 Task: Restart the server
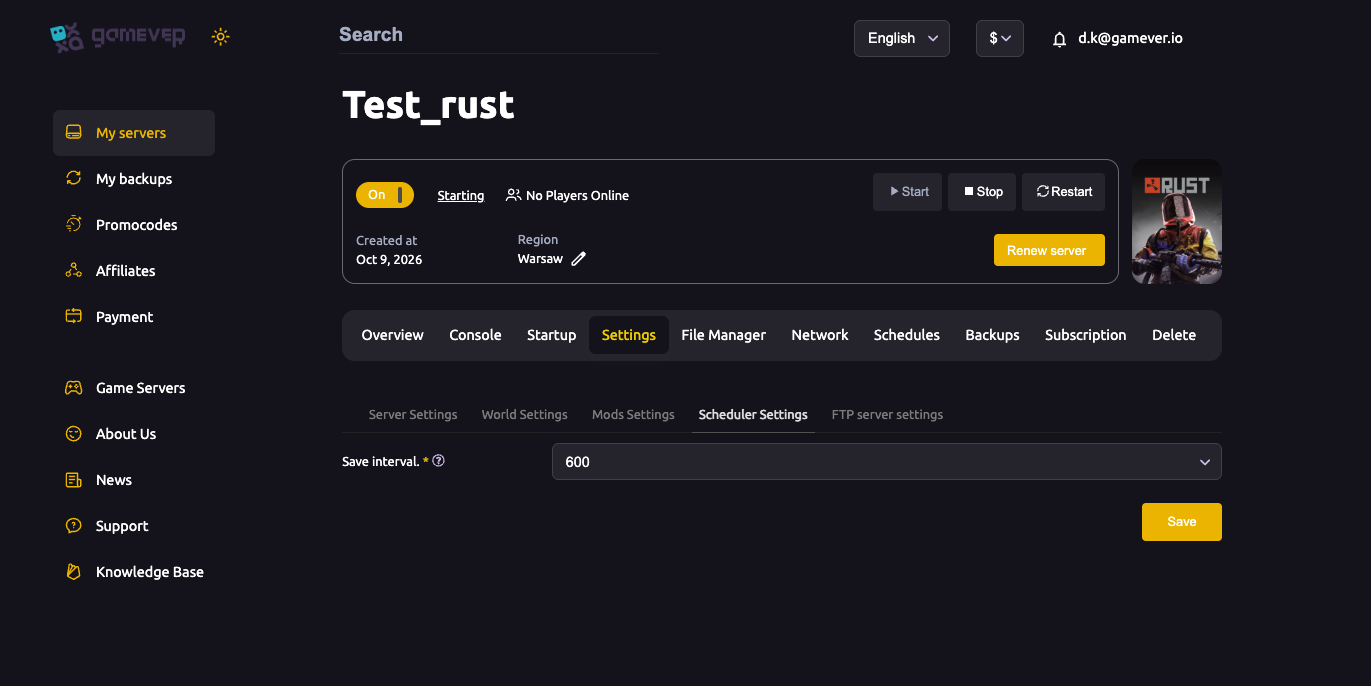[x=1063, y=192]
